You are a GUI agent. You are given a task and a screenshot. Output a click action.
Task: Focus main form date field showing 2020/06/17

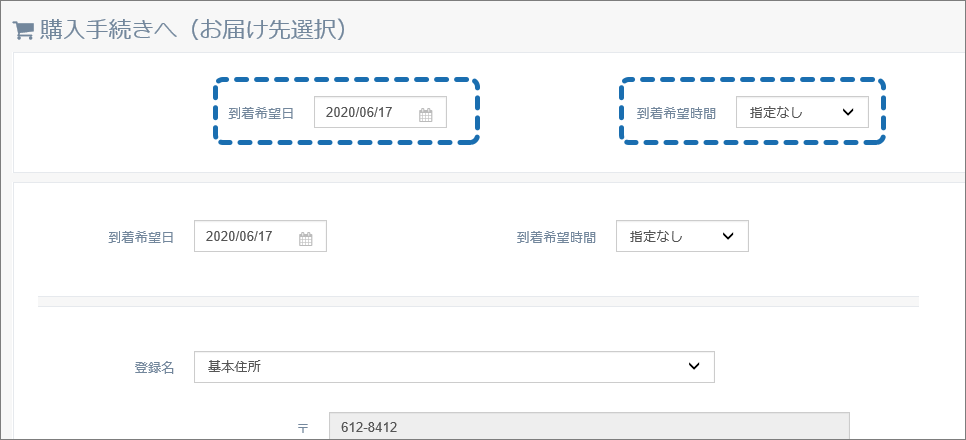tap(260, 236)
